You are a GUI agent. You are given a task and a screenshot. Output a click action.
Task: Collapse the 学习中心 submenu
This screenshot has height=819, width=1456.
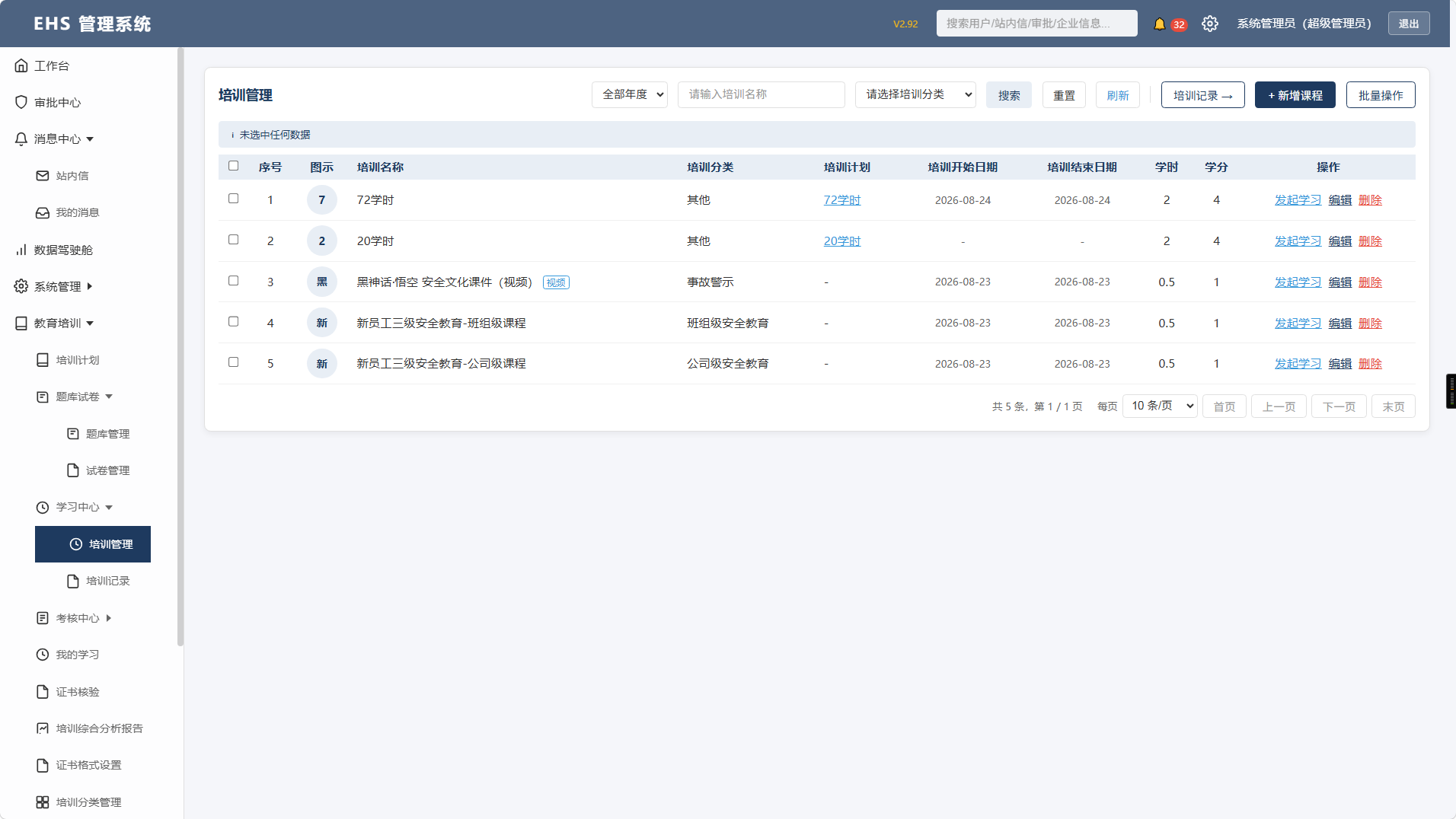click(x=109, y=508)
